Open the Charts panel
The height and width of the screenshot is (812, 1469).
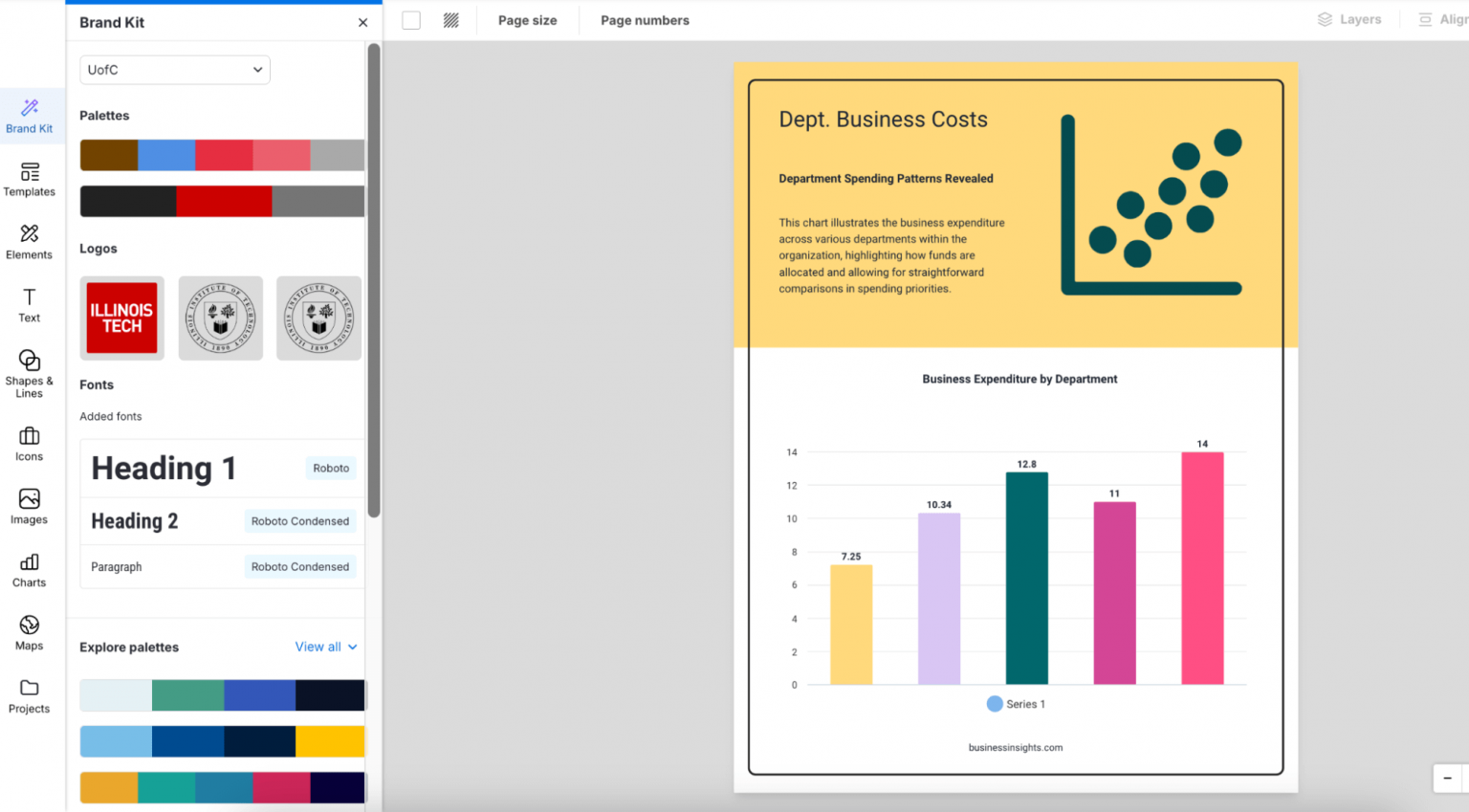tap(29, 569)
